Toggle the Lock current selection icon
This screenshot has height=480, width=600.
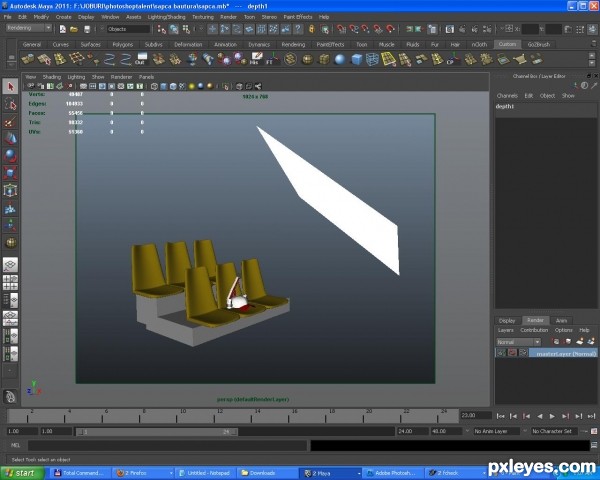[x=311, y=29]
